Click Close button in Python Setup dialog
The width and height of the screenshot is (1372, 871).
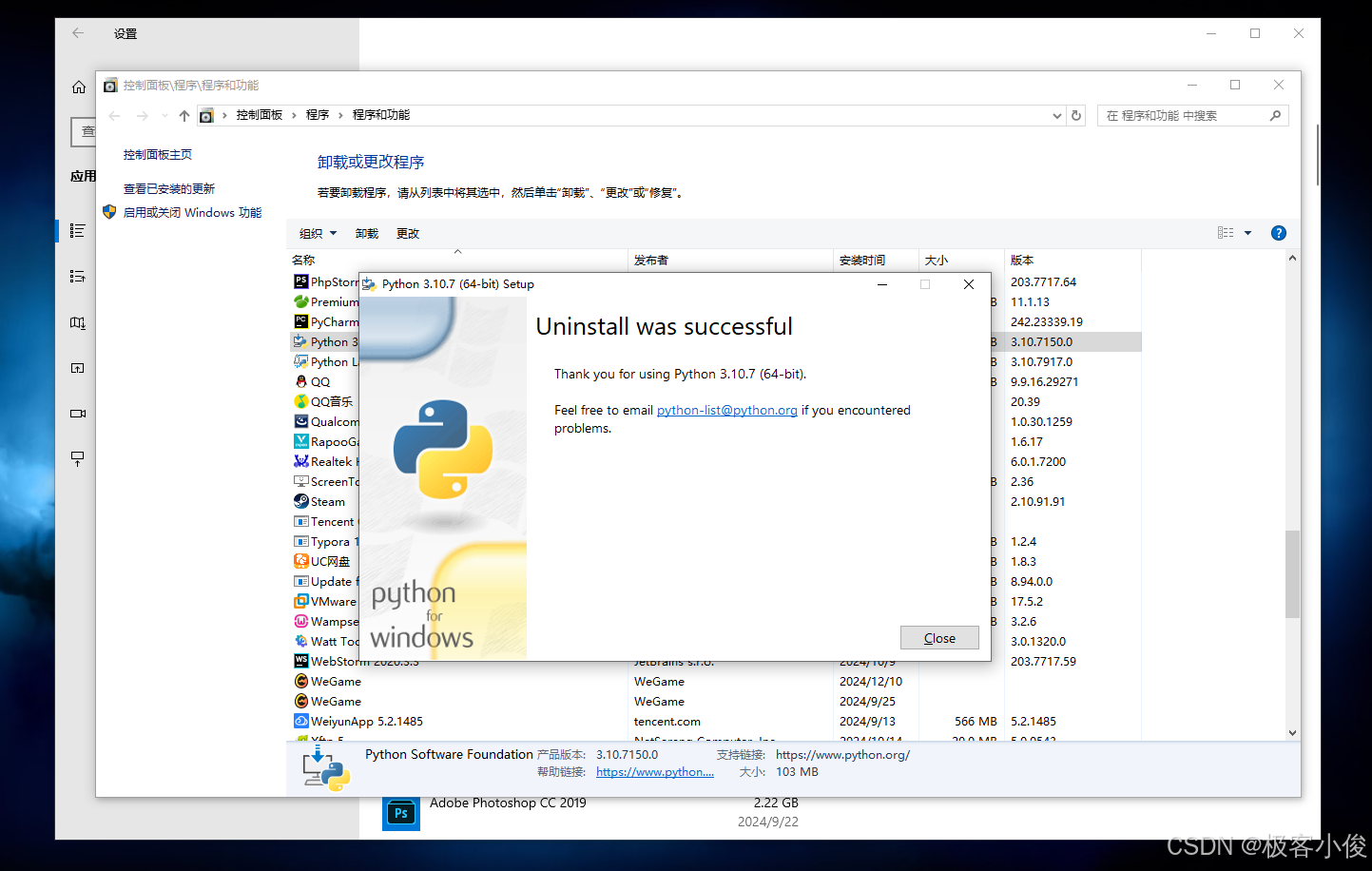[939, 638]
